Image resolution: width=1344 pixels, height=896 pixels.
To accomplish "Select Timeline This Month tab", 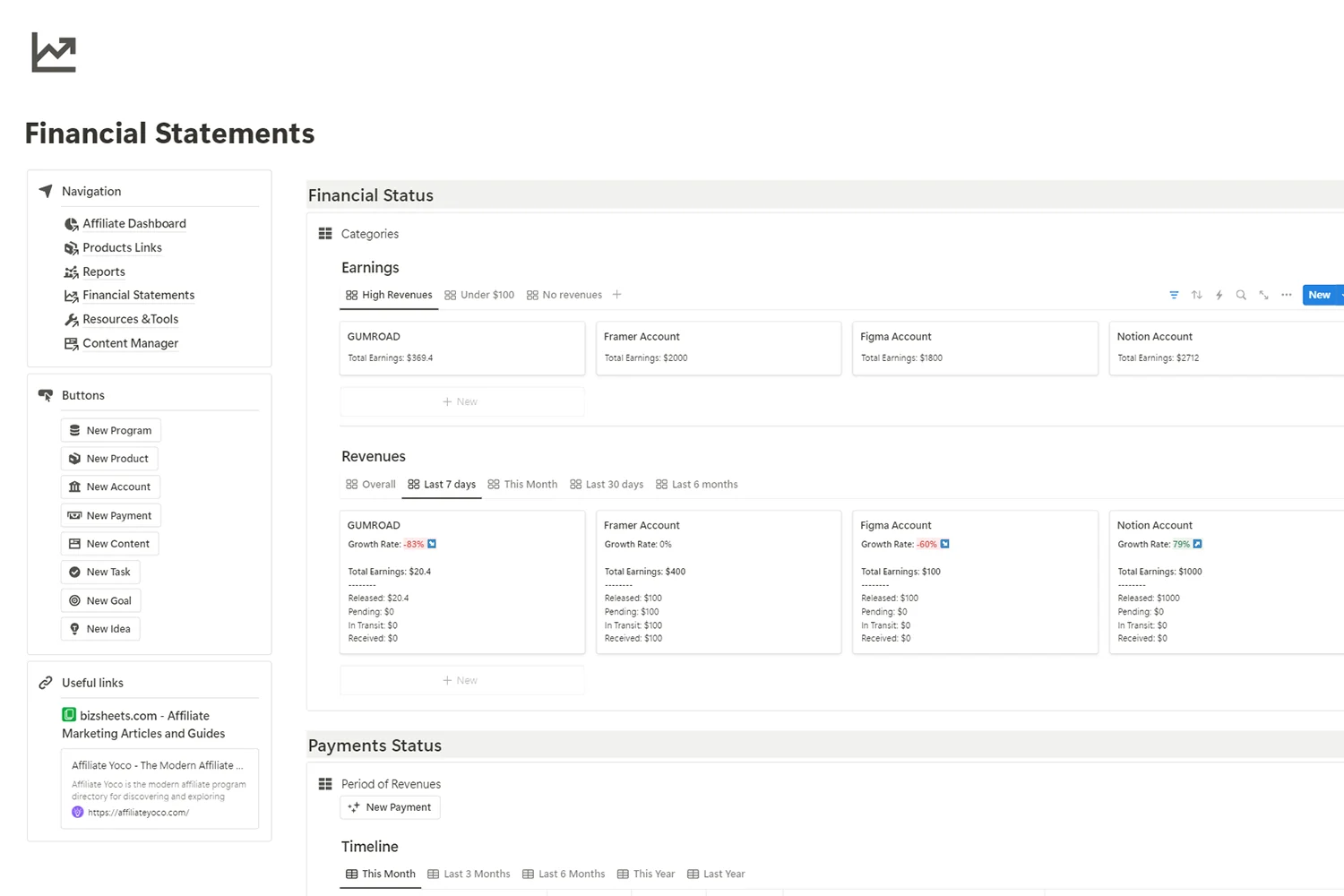I will pyautogui.click(x=381, y=874).
